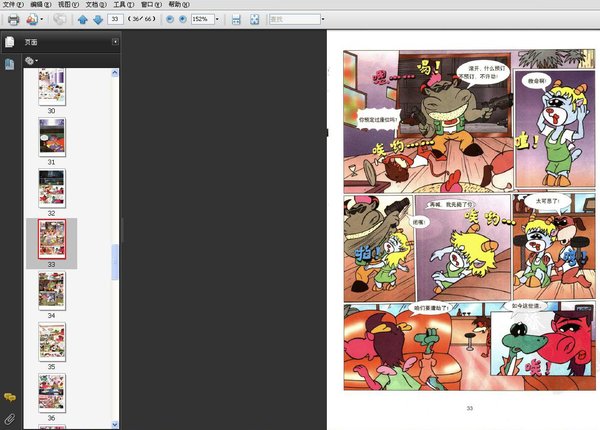Click comic panel with hippo holding guns
Image resolution: width=600 pixels, height=430 pixels.
click(428, 122)
